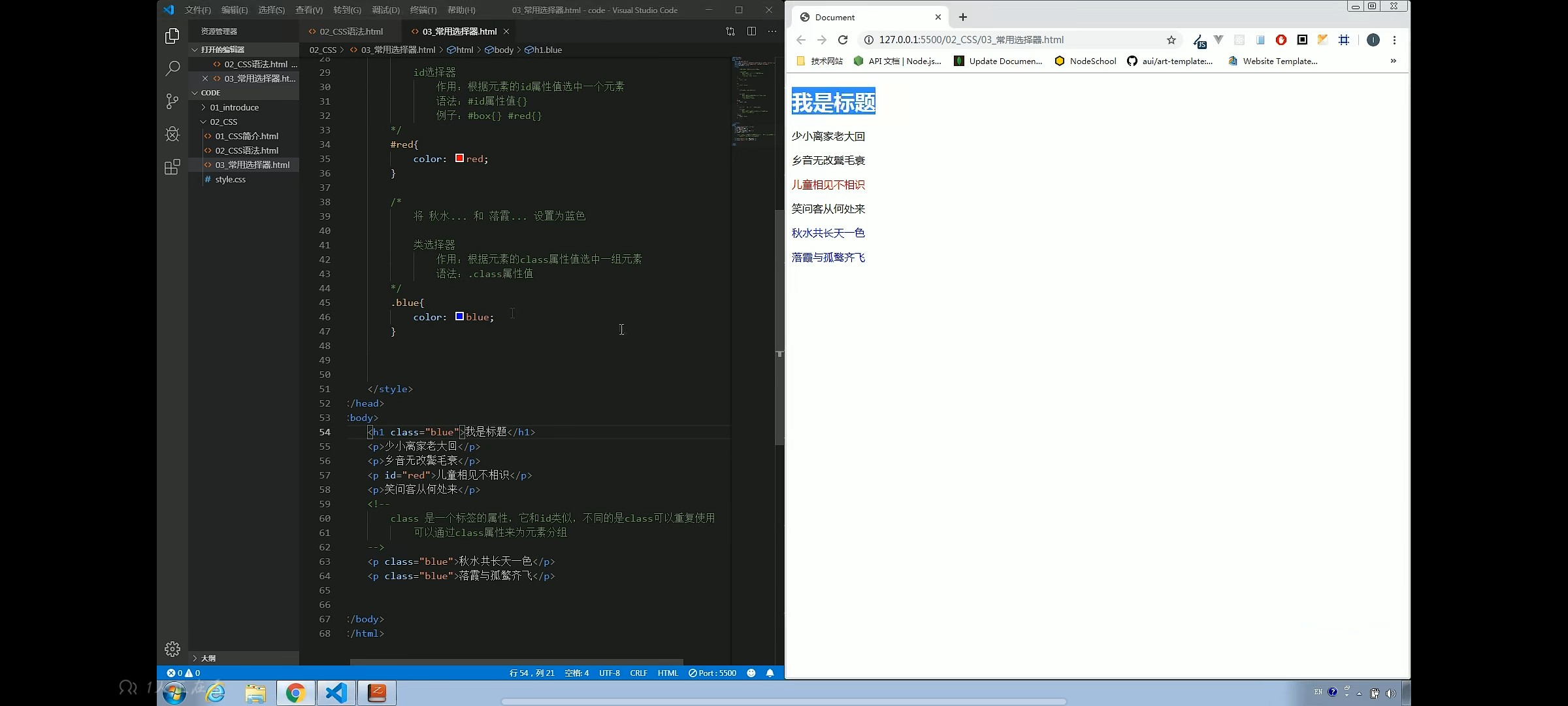The width and height of the screenshot is (1568, 706).
Task: Open the 文件(F) menu
Action: [x=198, y=10]
